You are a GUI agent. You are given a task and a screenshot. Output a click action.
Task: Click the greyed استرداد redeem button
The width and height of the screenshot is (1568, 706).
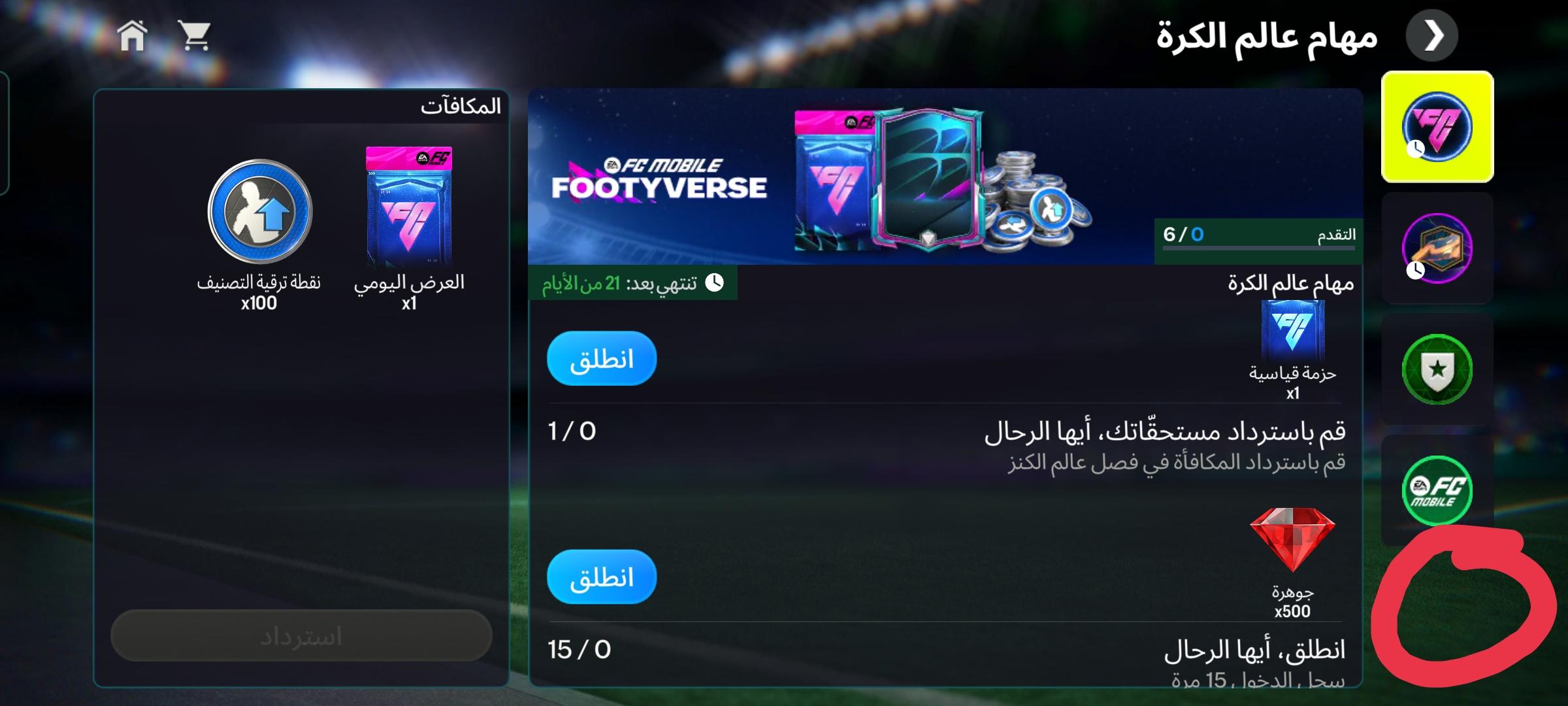301,635
